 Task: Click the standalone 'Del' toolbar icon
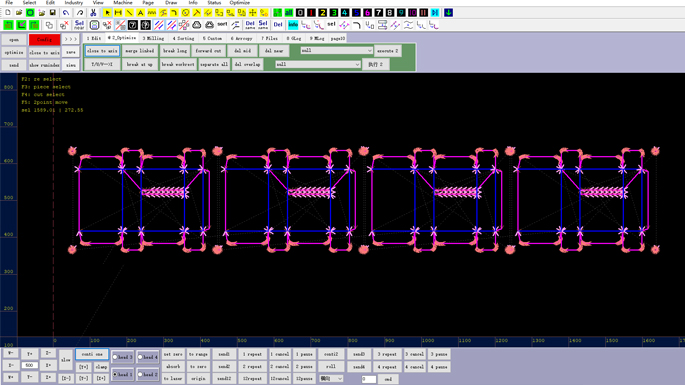(278, 25)
